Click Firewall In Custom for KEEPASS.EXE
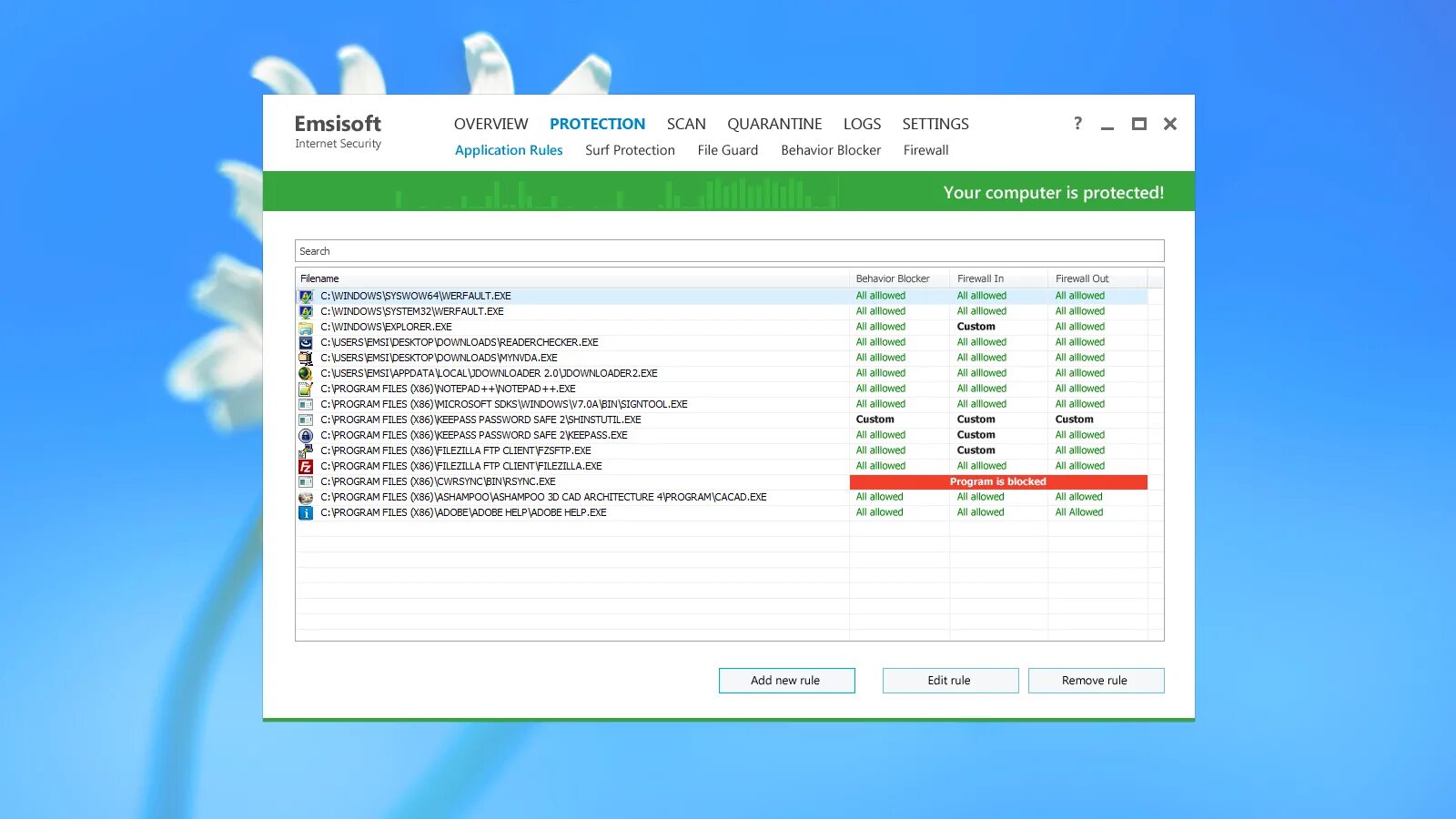This screenshot has width=1456, height=819. pyautogui.click(x=976, y=435)
